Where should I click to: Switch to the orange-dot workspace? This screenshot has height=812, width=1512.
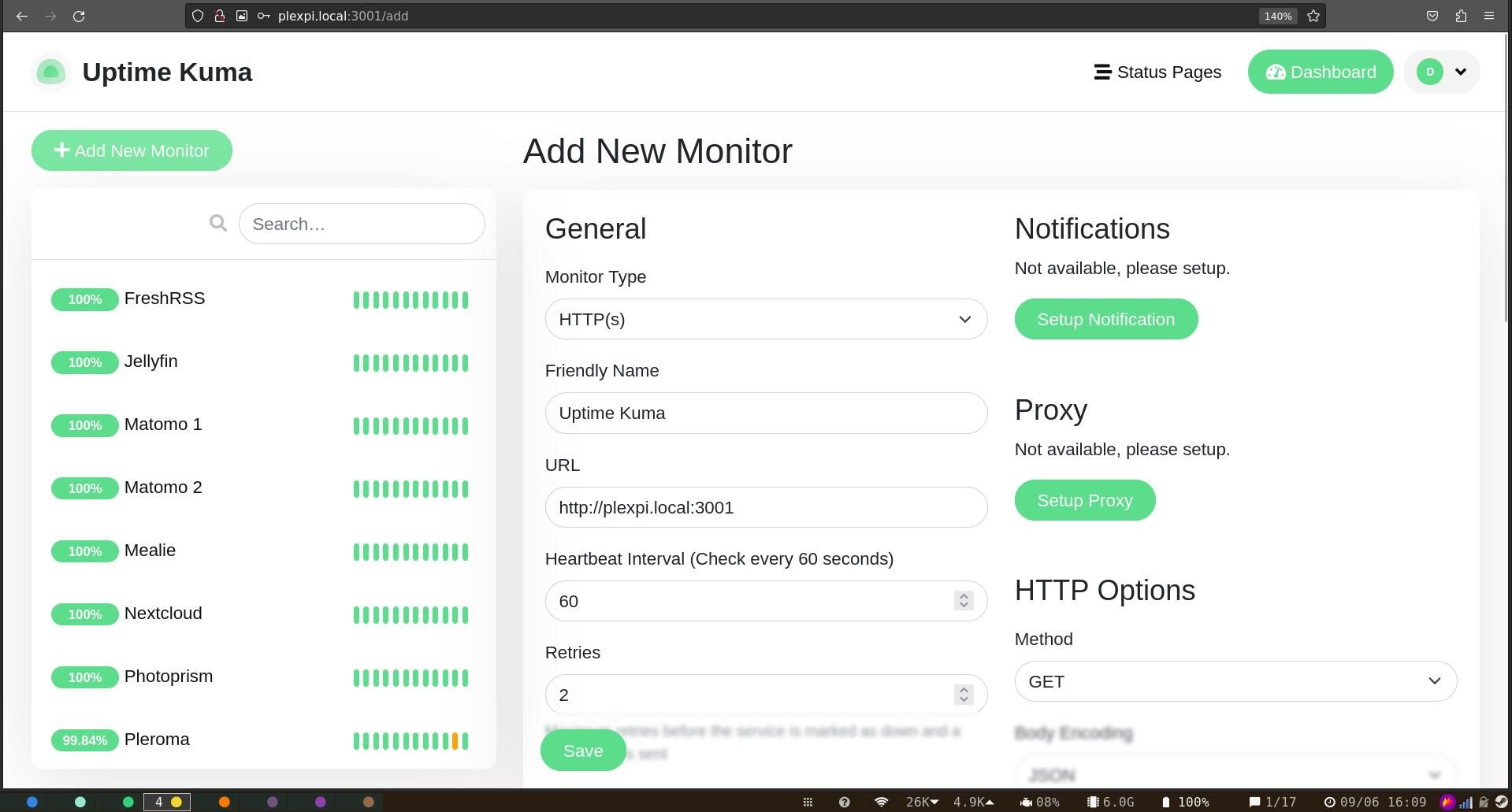click(x=225, y=802)
